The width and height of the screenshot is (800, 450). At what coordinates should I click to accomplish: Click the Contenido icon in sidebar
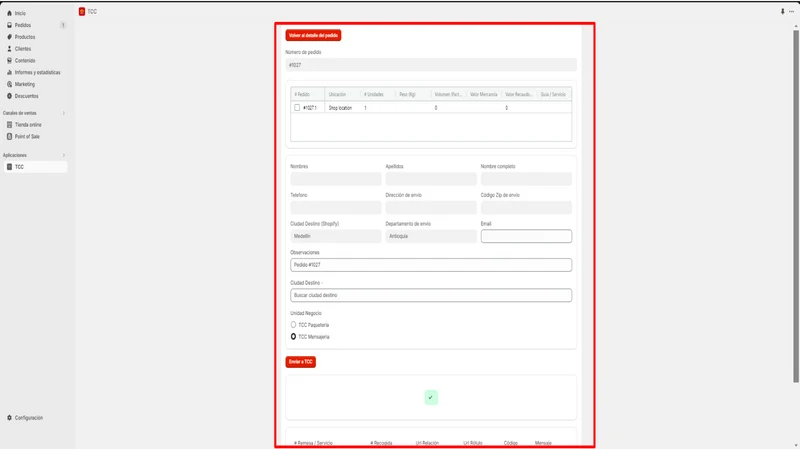[9, 60]
